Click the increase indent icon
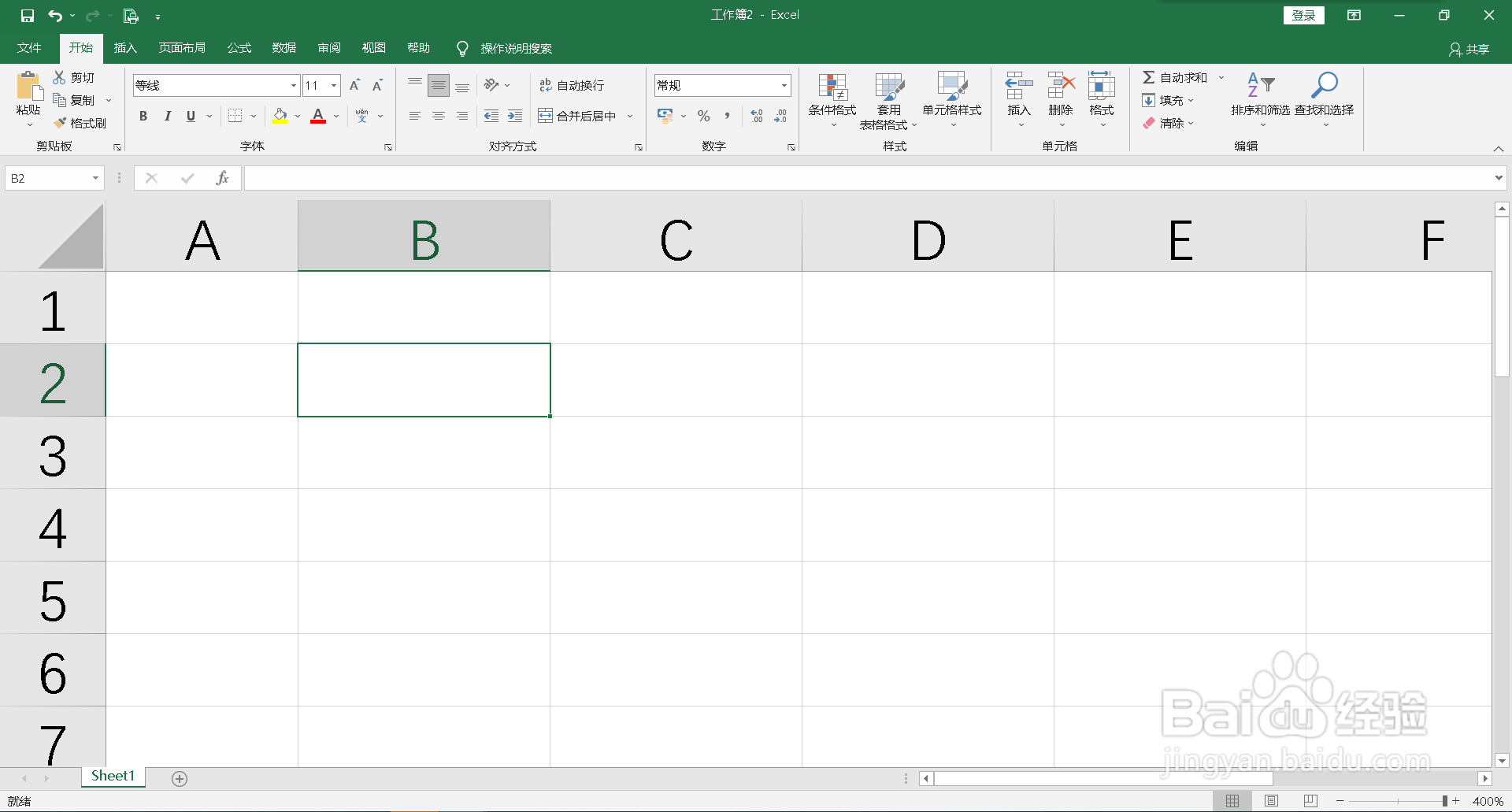This screenshot has width=1512, height=812. pos(515,116)
